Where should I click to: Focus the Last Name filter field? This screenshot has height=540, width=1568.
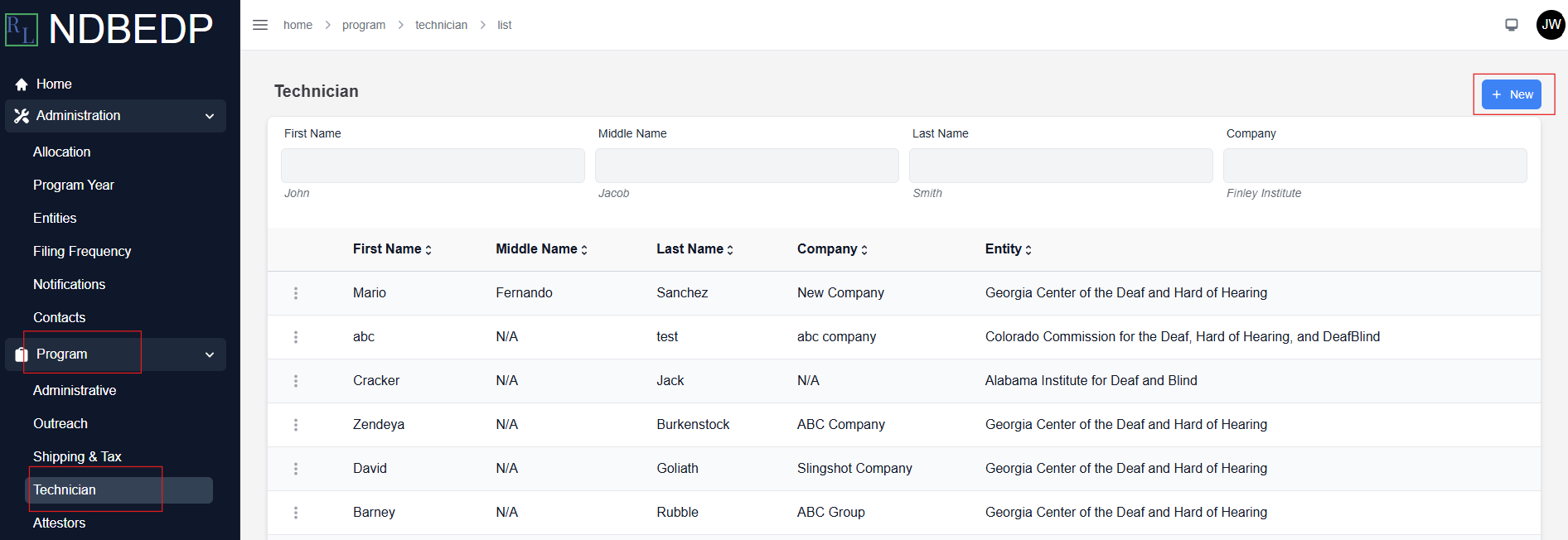tap(1061, 166)
